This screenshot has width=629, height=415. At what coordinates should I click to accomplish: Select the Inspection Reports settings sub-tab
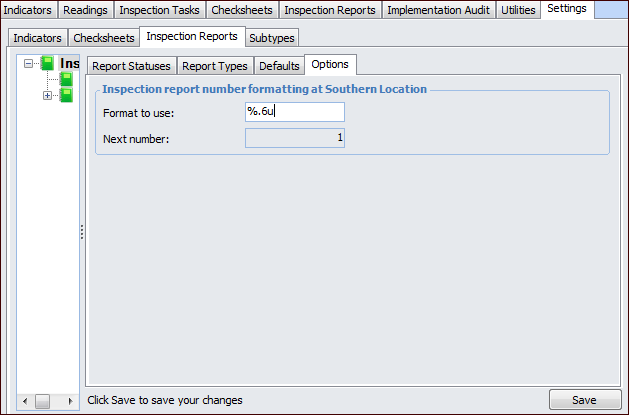pyautogui.click(x=192, y=36)
